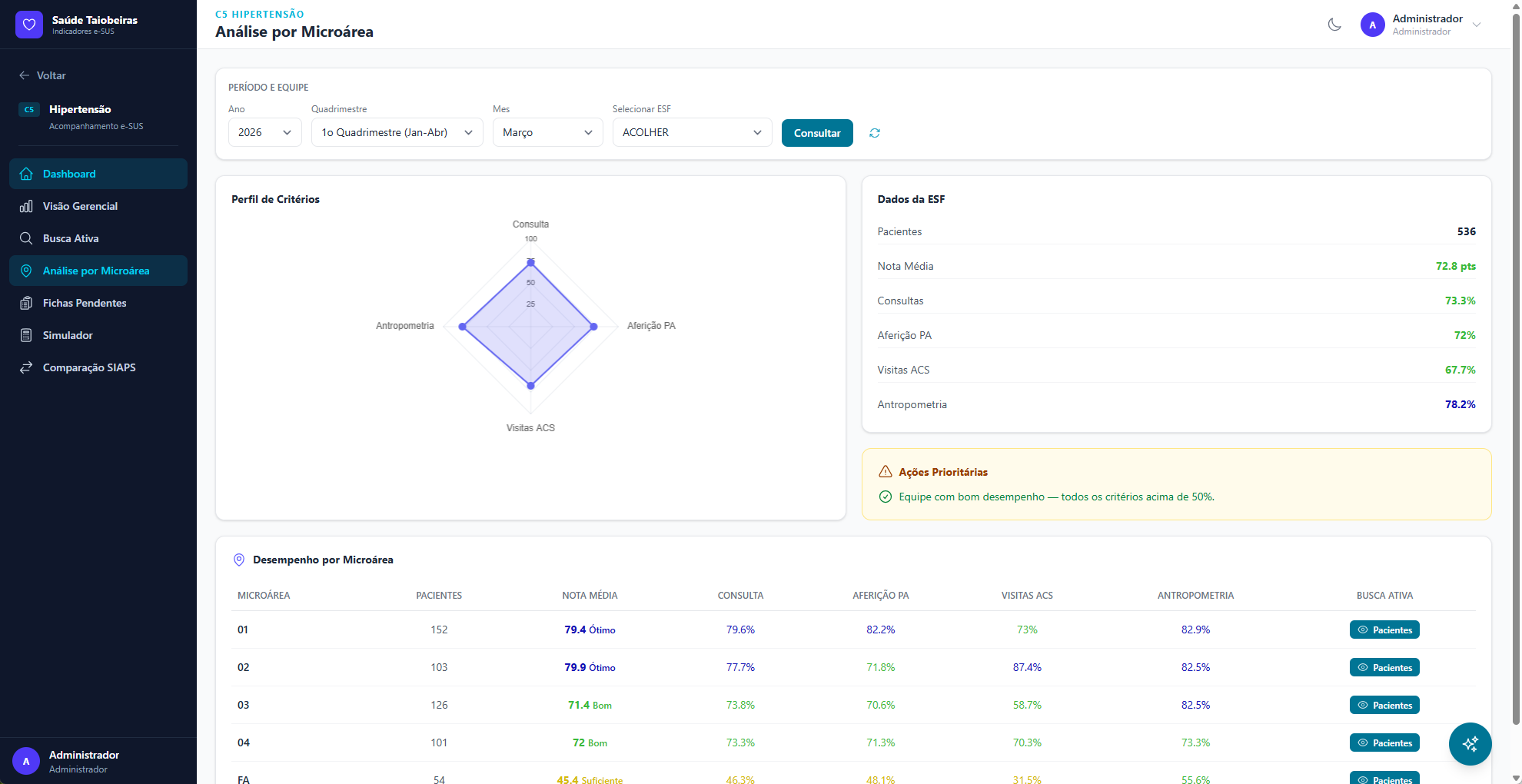
Task: Click the refresh icon beside Consultar
Action: coord(874,133)
